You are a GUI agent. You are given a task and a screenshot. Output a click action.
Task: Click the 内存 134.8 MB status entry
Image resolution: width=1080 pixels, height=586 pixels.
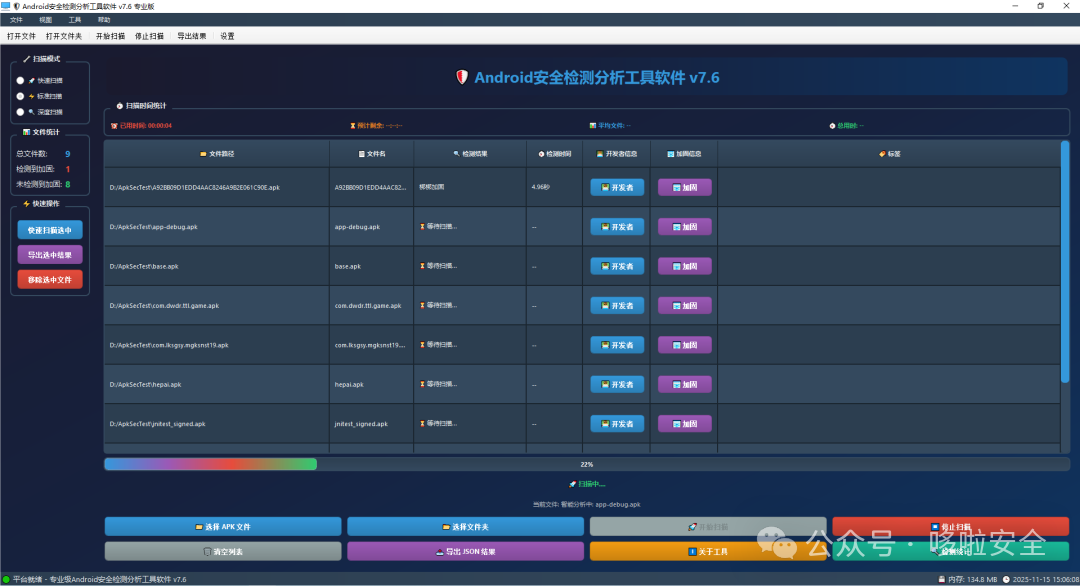pyautogui.click(x=968, y=579)
